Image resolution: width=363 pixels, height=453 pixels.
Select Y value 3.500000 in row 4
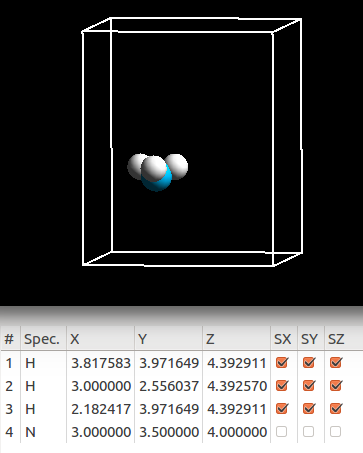169,432
